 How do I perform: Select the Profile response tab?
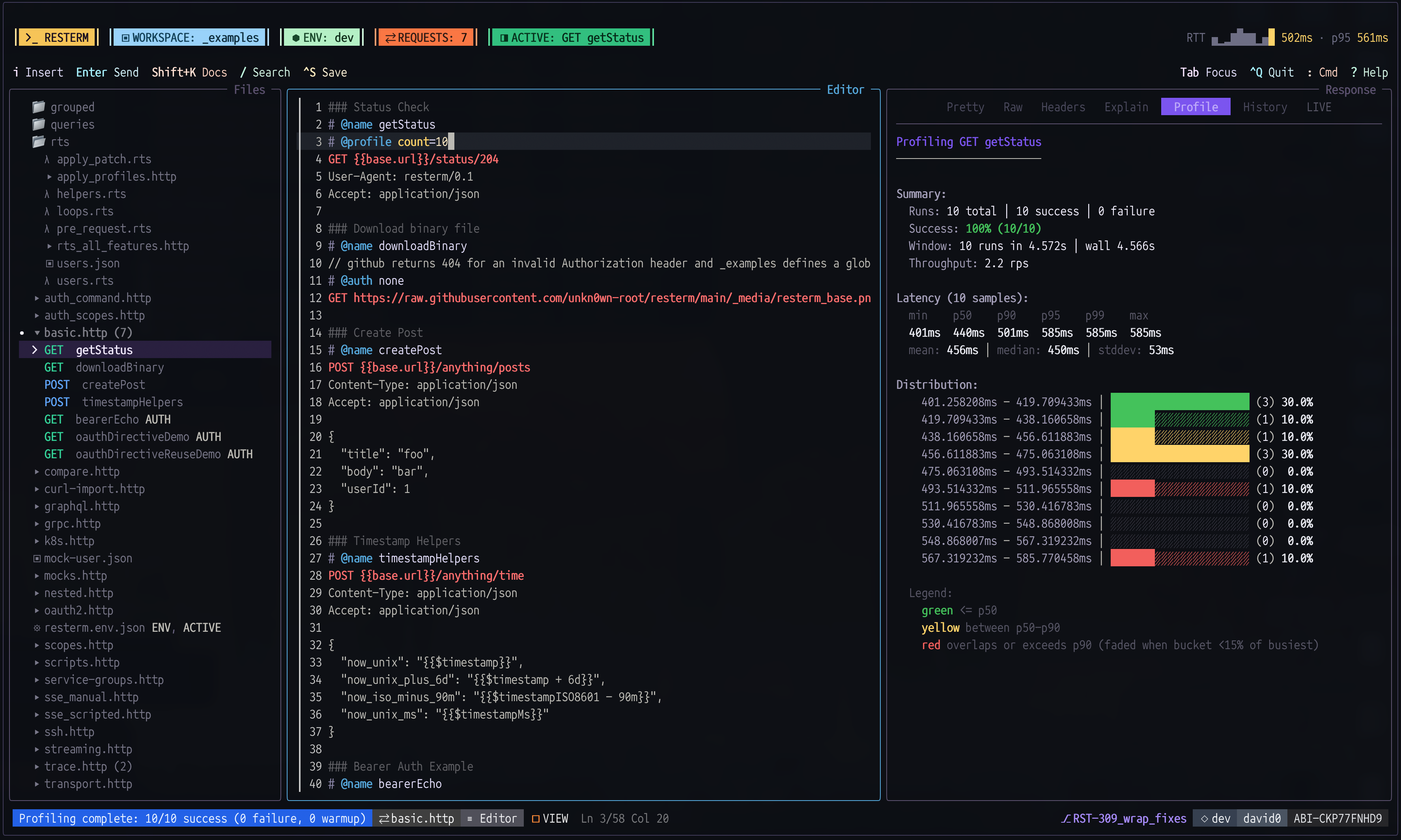pyautogui.click(x=1196, y=107)
